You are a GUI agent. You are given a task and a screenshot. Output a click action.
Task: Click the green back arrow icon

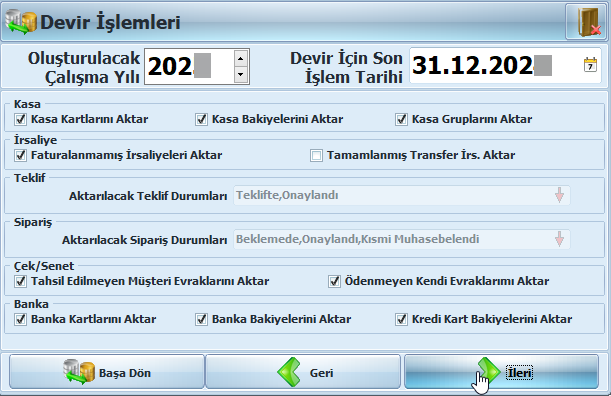(289, 372)
